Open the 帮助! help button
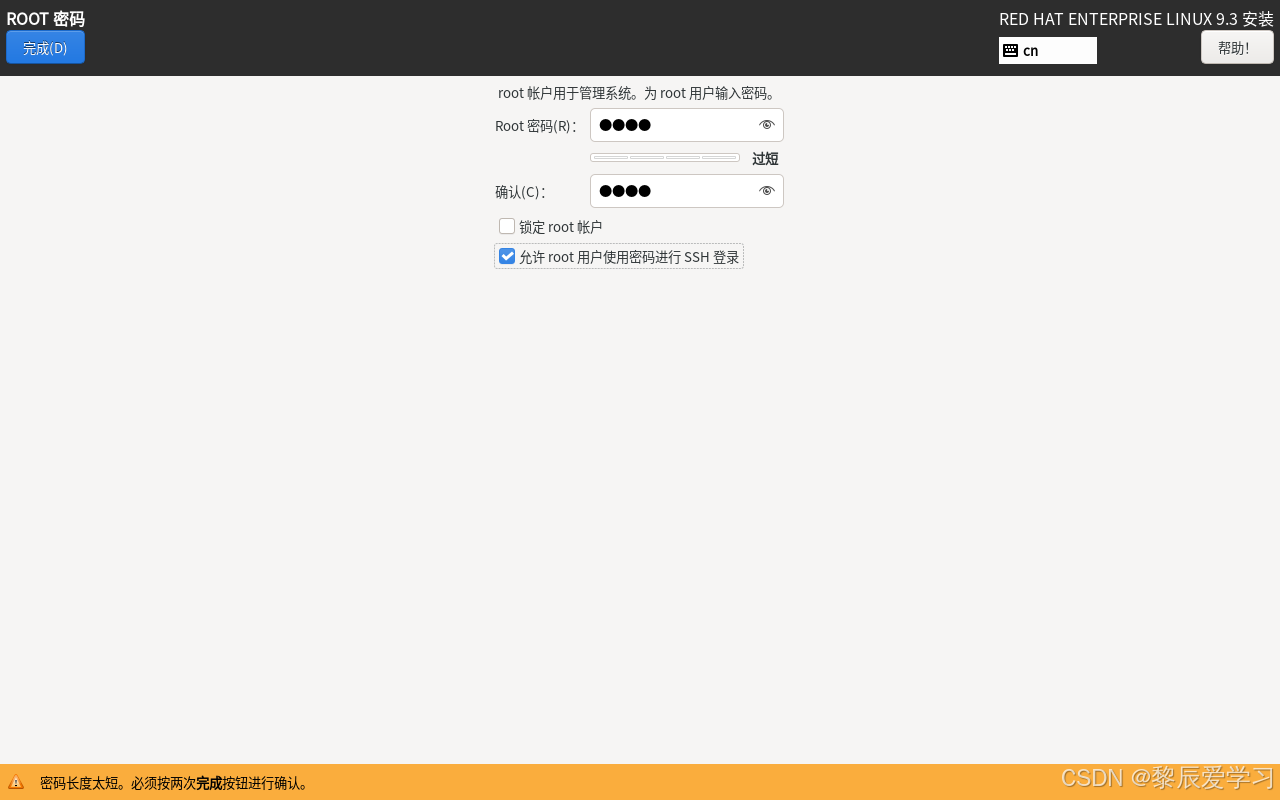Screen dimensions: 1280x800 [x=1237, y=47]
